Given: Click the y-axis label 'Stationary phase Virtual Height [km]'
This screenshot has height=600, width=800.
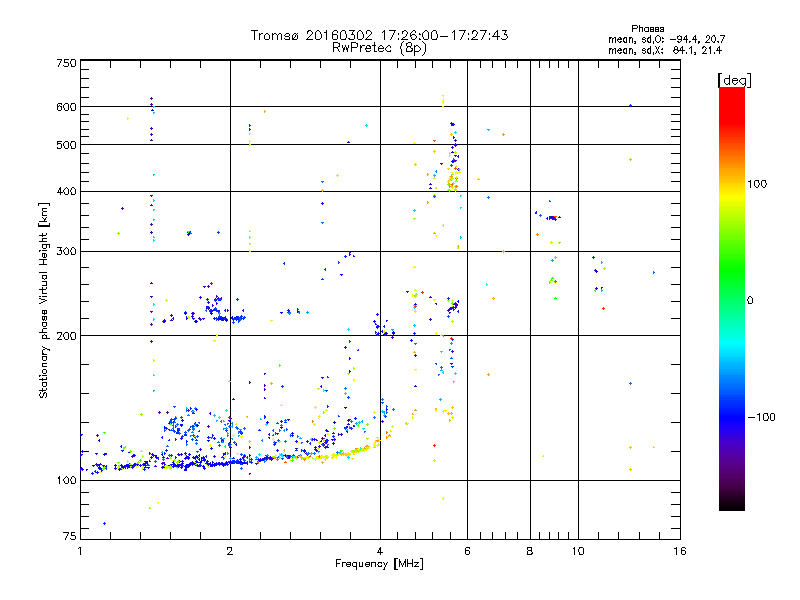Looking at the screenshot, I should click(44, 301).
